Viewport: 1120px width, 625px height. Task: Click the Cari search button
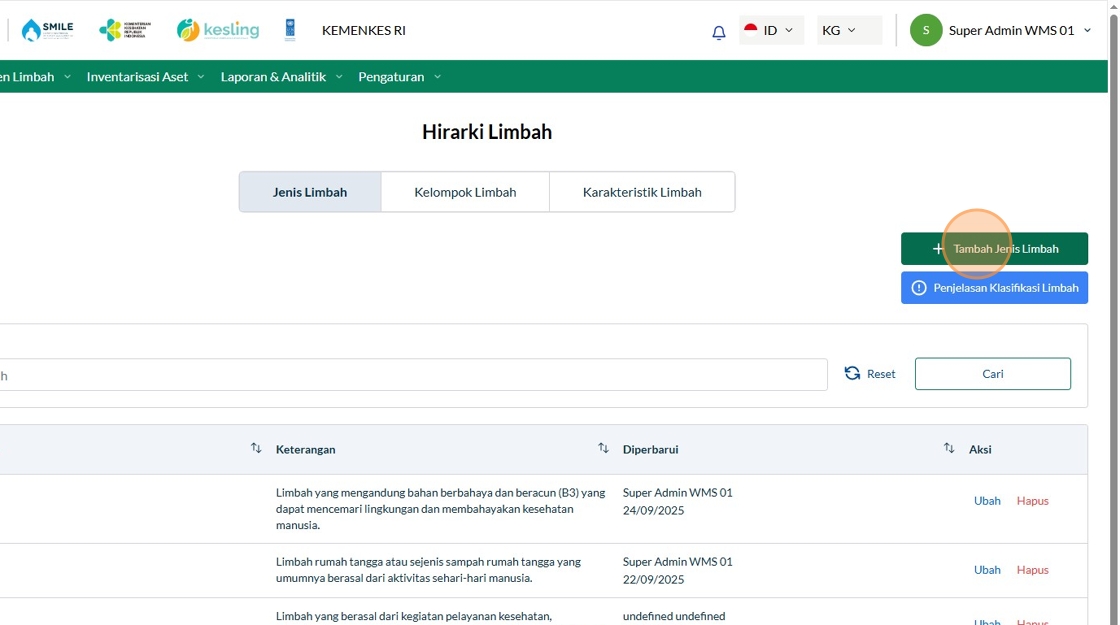993,374
